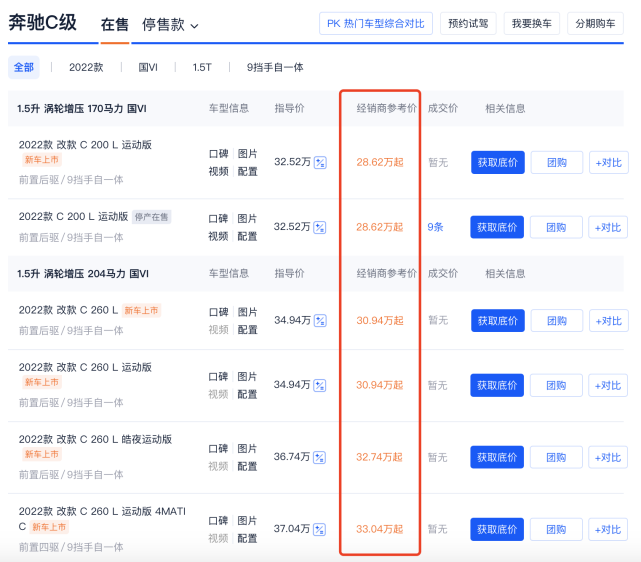Open calculator icon in 改款 C 260 L 运动版 row

click(x=320, y=385)
